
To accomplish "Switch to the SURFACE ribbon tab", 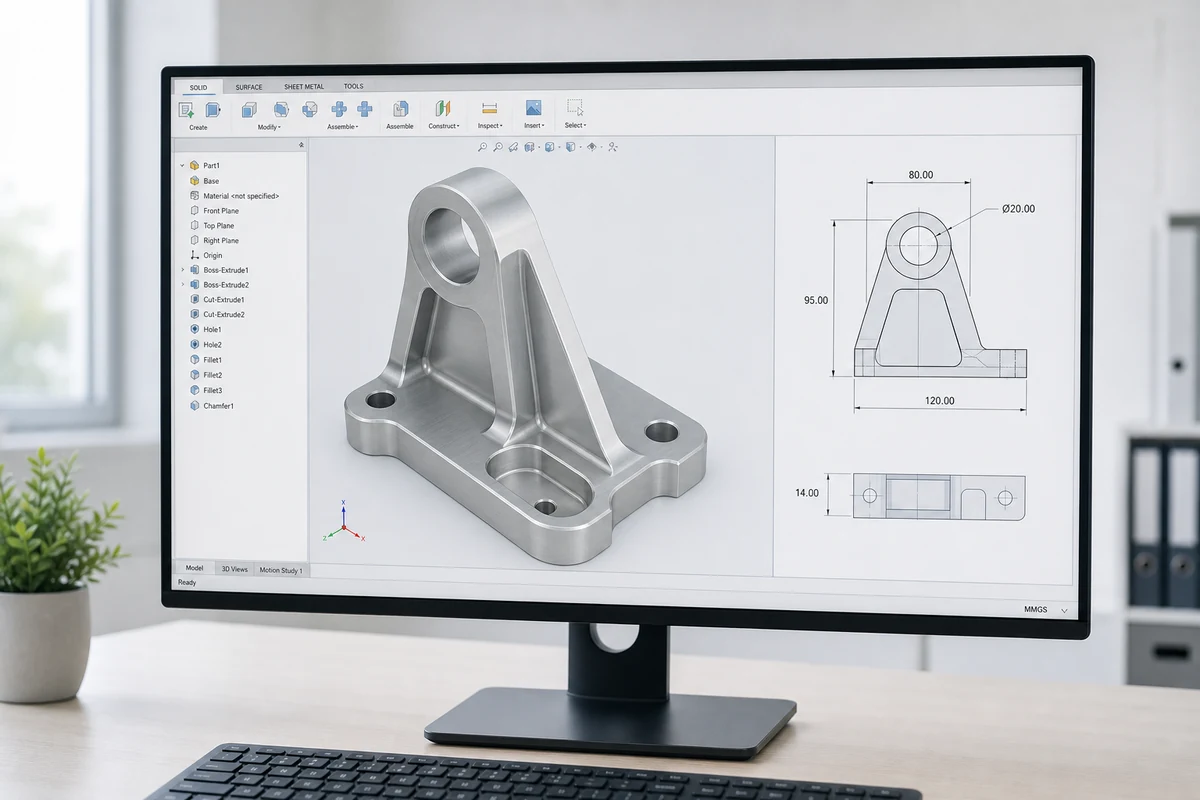I will (249, 87).
